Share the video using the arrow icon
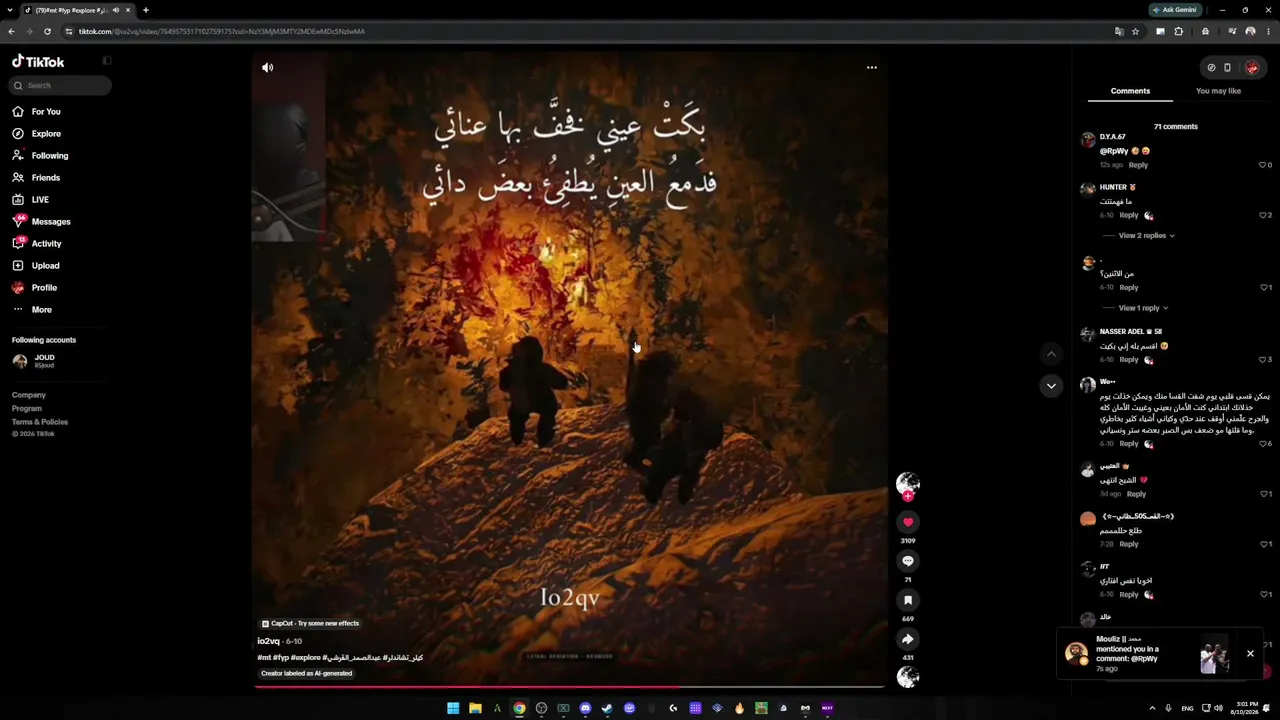The image size is (1280, 720). pos(908,639)
